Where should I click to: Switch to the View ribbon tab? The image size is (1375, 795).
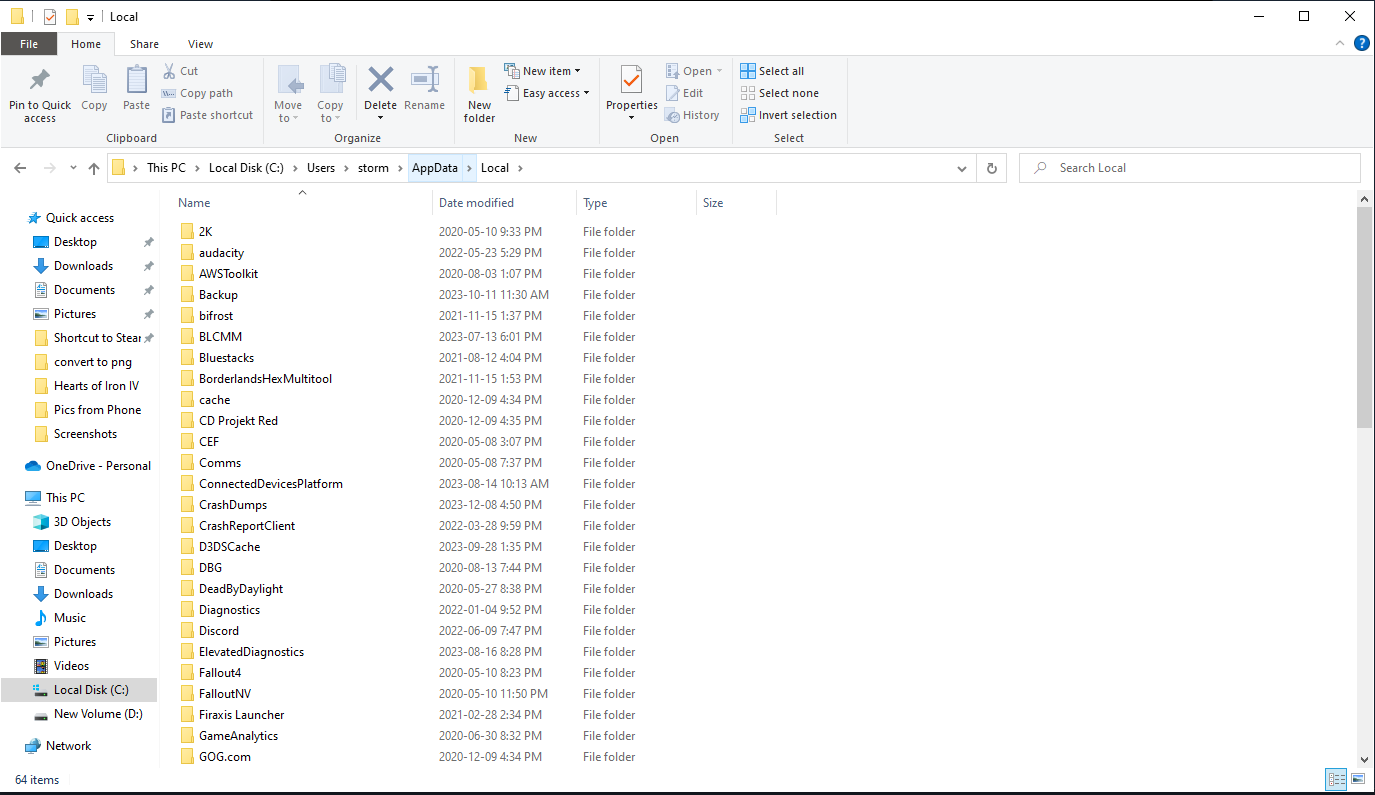(x=200, y=44)
